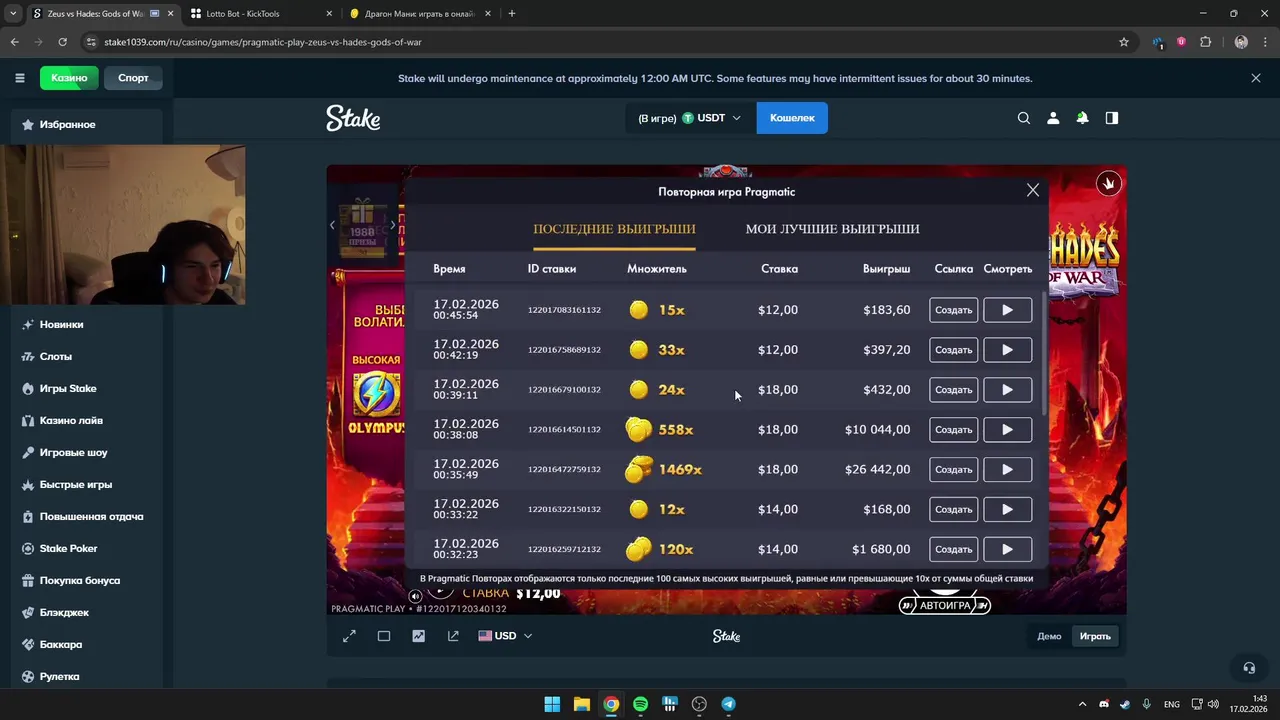Viewport: 1280px width, 720px height.
Task: Open Chrome from taskbar
Action: pos(611,704)
